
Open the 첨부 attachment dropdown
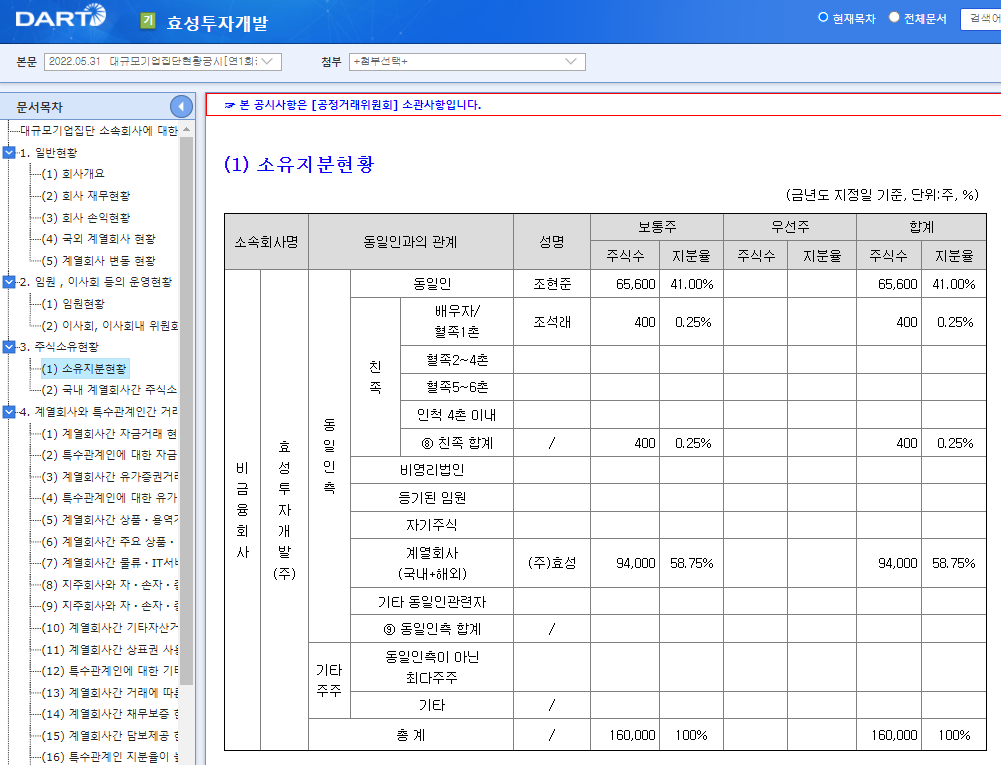467,61
